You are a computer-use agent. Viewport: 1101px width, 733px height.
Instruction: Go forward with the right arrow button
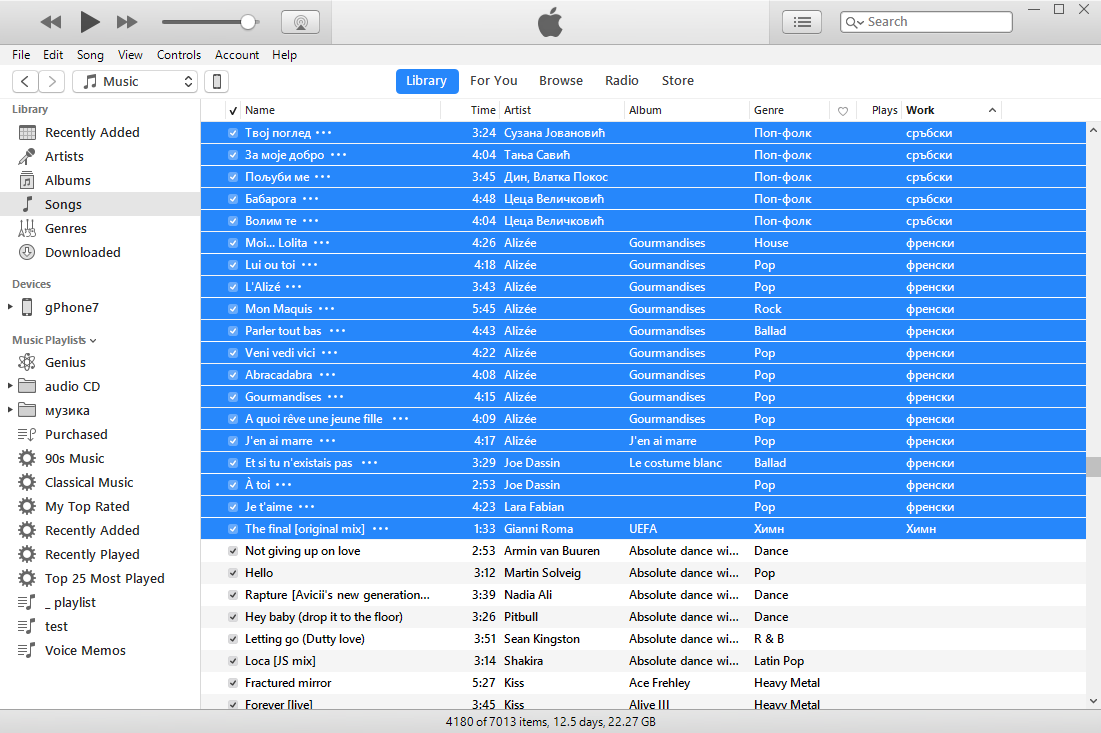52,81
